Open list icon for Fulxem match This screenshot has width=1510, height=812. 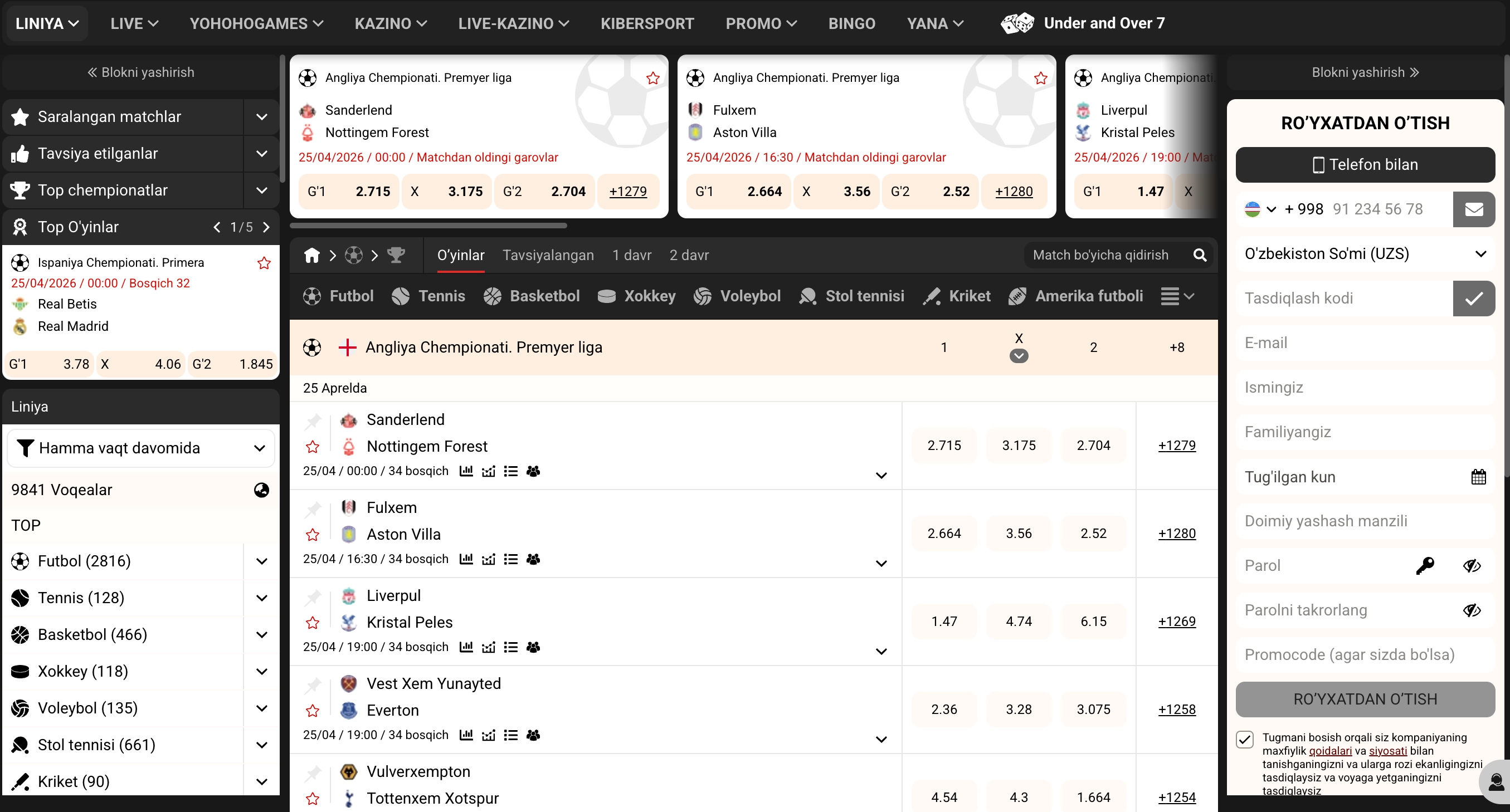click(x=510, y=560)
